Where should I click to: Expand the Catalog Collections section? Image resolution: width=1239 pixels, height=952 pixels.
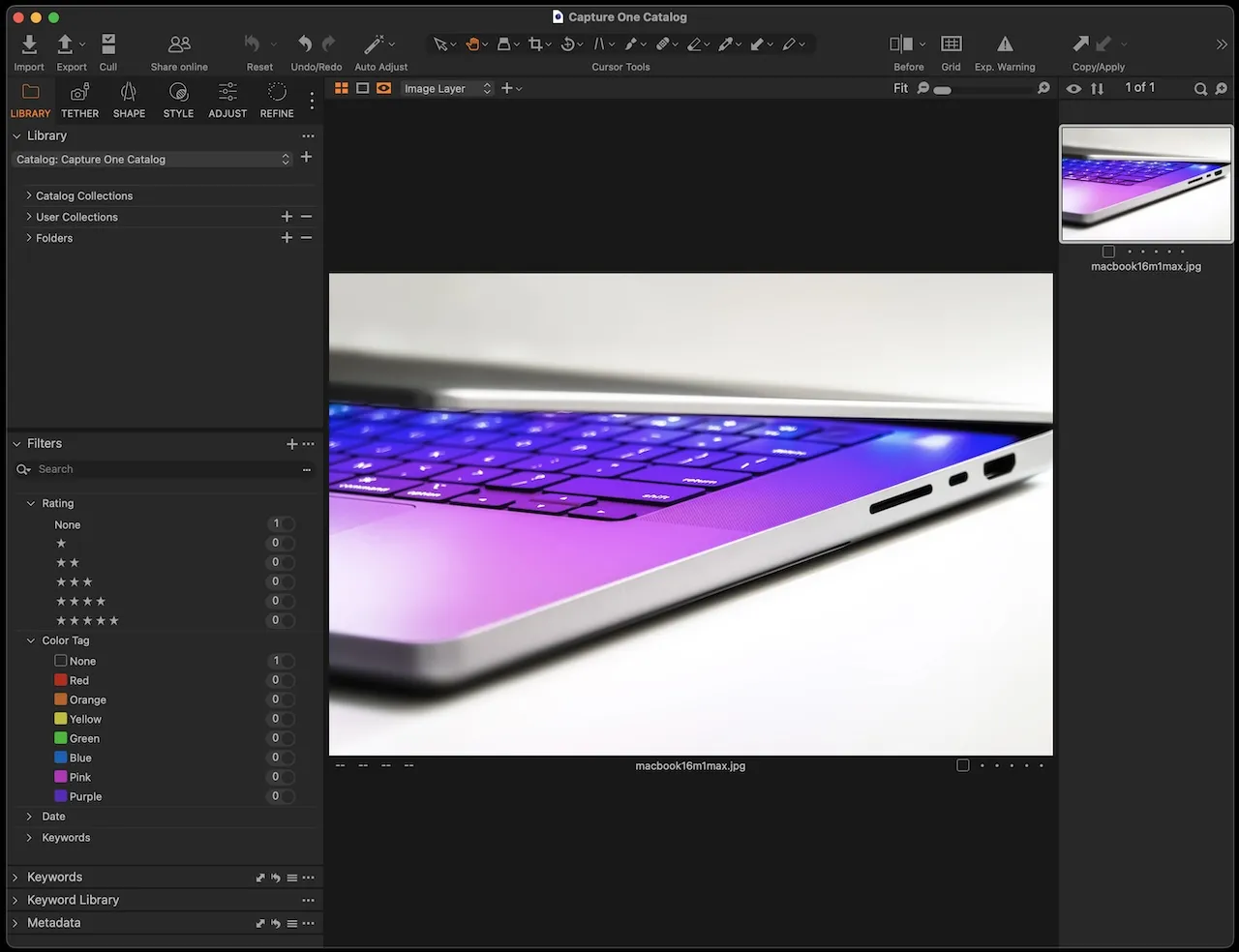coord(83,195)
